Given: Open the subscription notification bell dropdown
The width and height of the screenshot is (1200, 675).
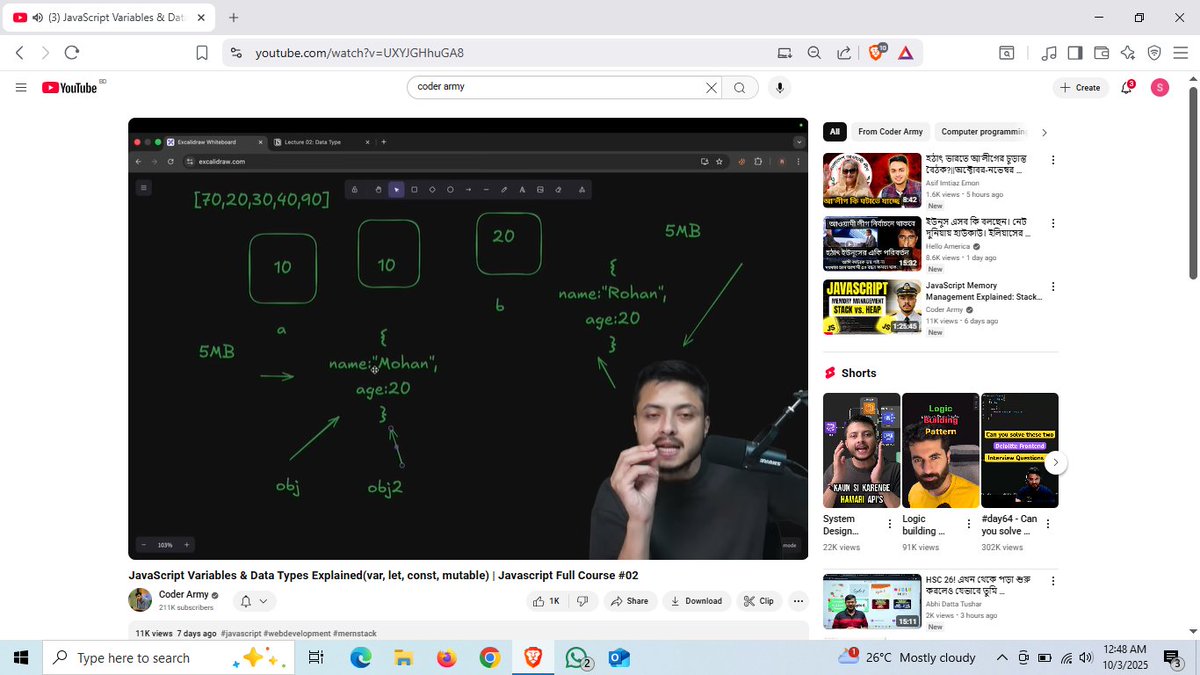Looking at the screenshot, I should click(254, 601).
